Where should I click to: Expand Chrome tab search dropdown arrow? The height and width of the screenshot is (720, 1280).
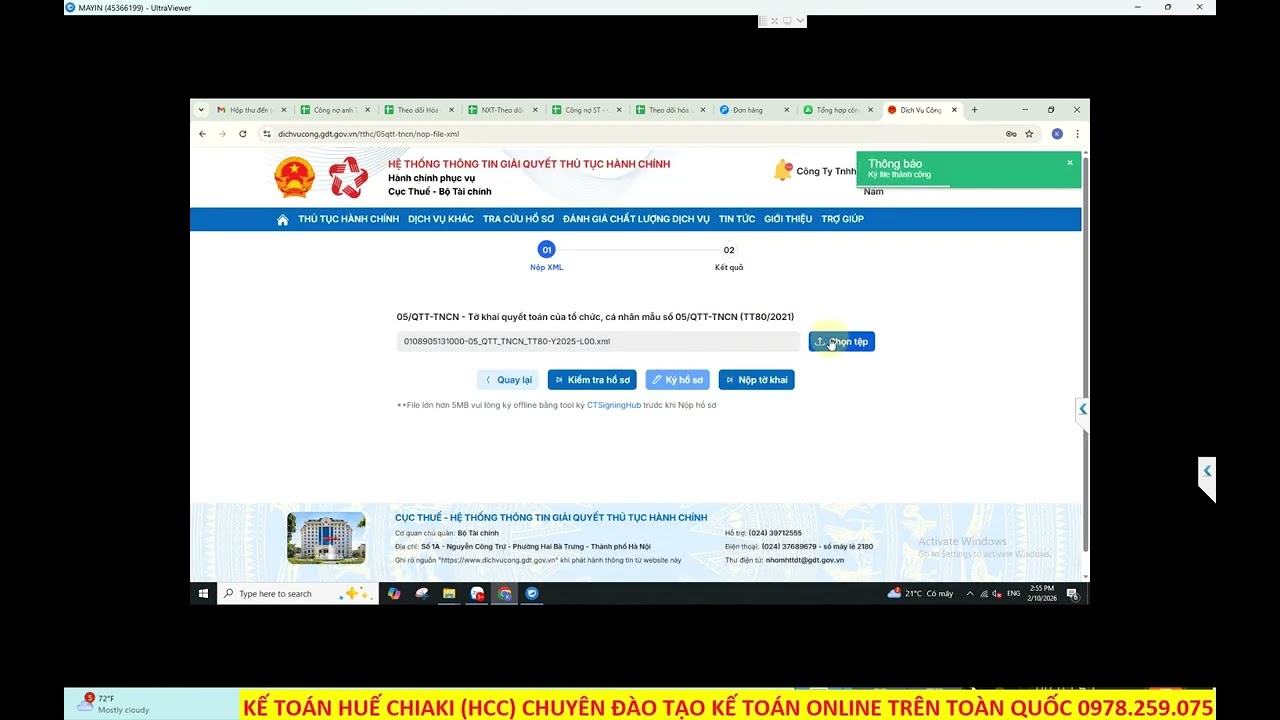(x=201, y=110)
